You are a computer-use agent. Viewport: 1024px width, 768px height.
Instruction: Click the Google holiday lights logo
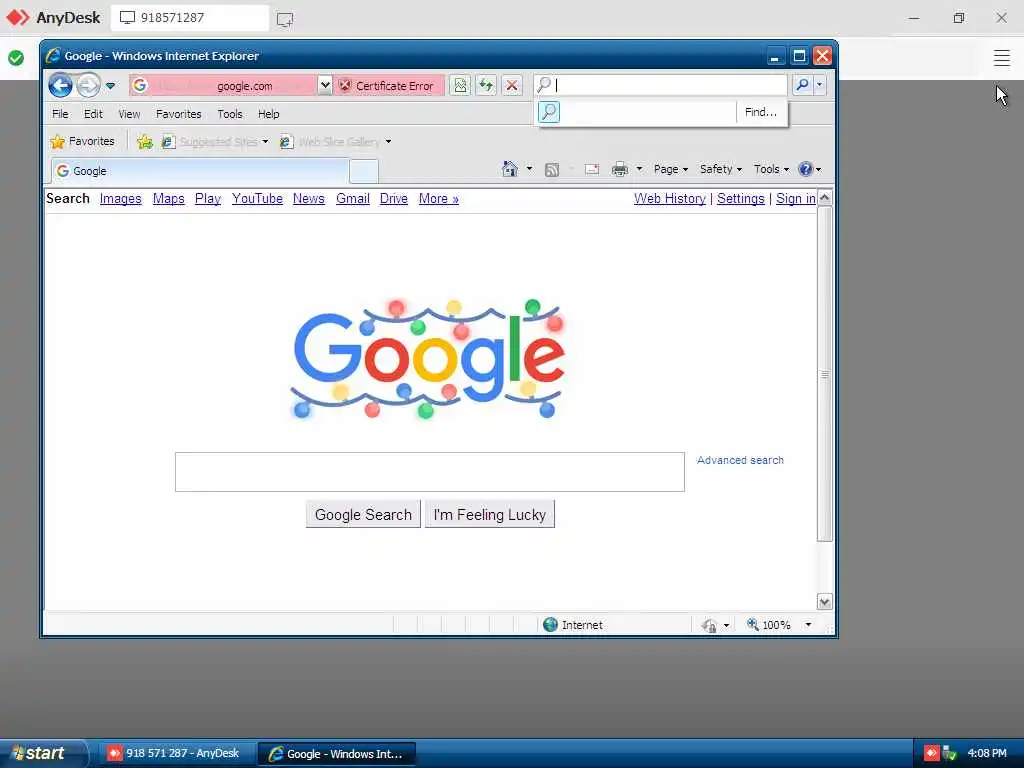[x=428, y=359]
